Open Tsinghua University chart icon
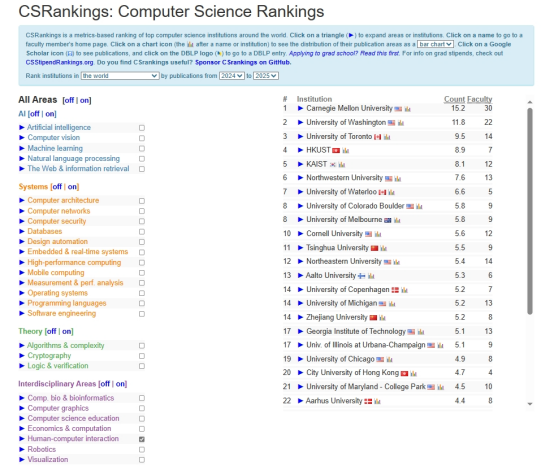 (384, 248)
